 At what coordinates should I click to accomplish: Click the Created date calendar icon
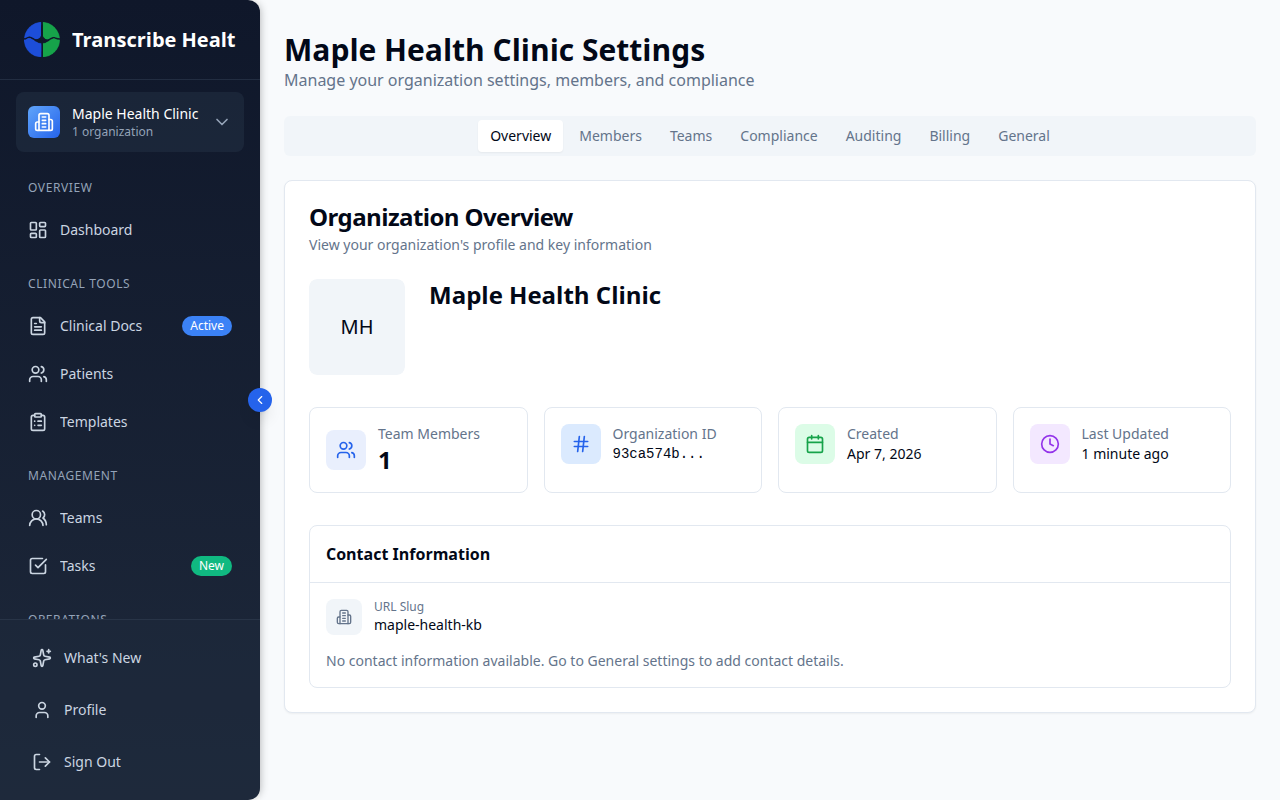coord(814,443)
